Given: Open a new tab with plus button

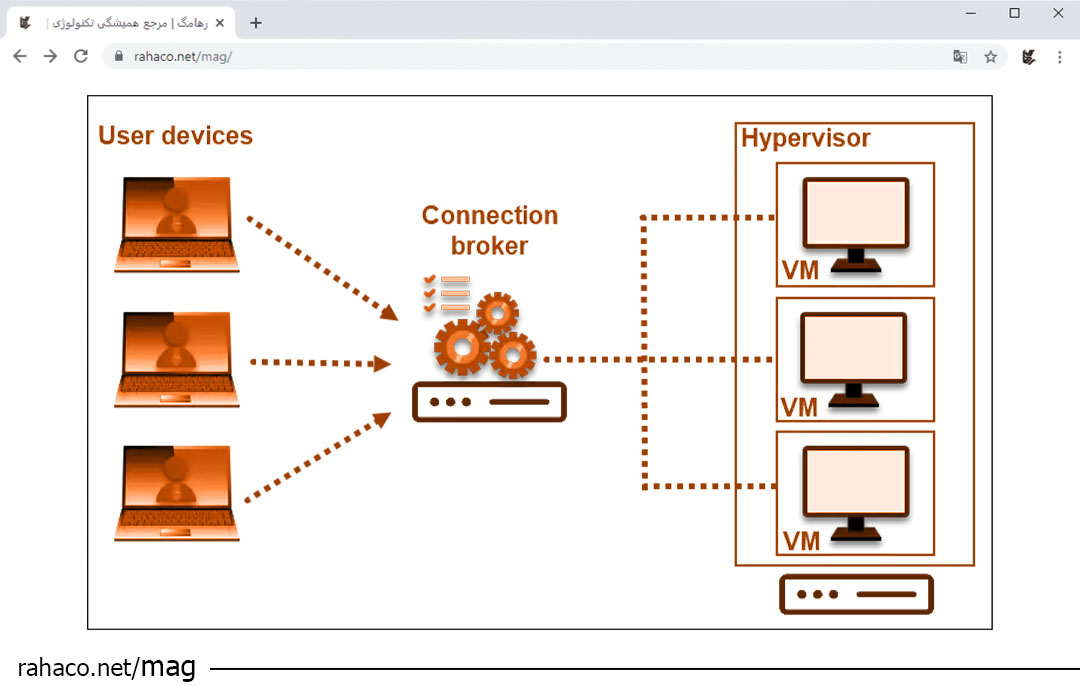Looking at the screenshot, I should (x=256, y=23).
